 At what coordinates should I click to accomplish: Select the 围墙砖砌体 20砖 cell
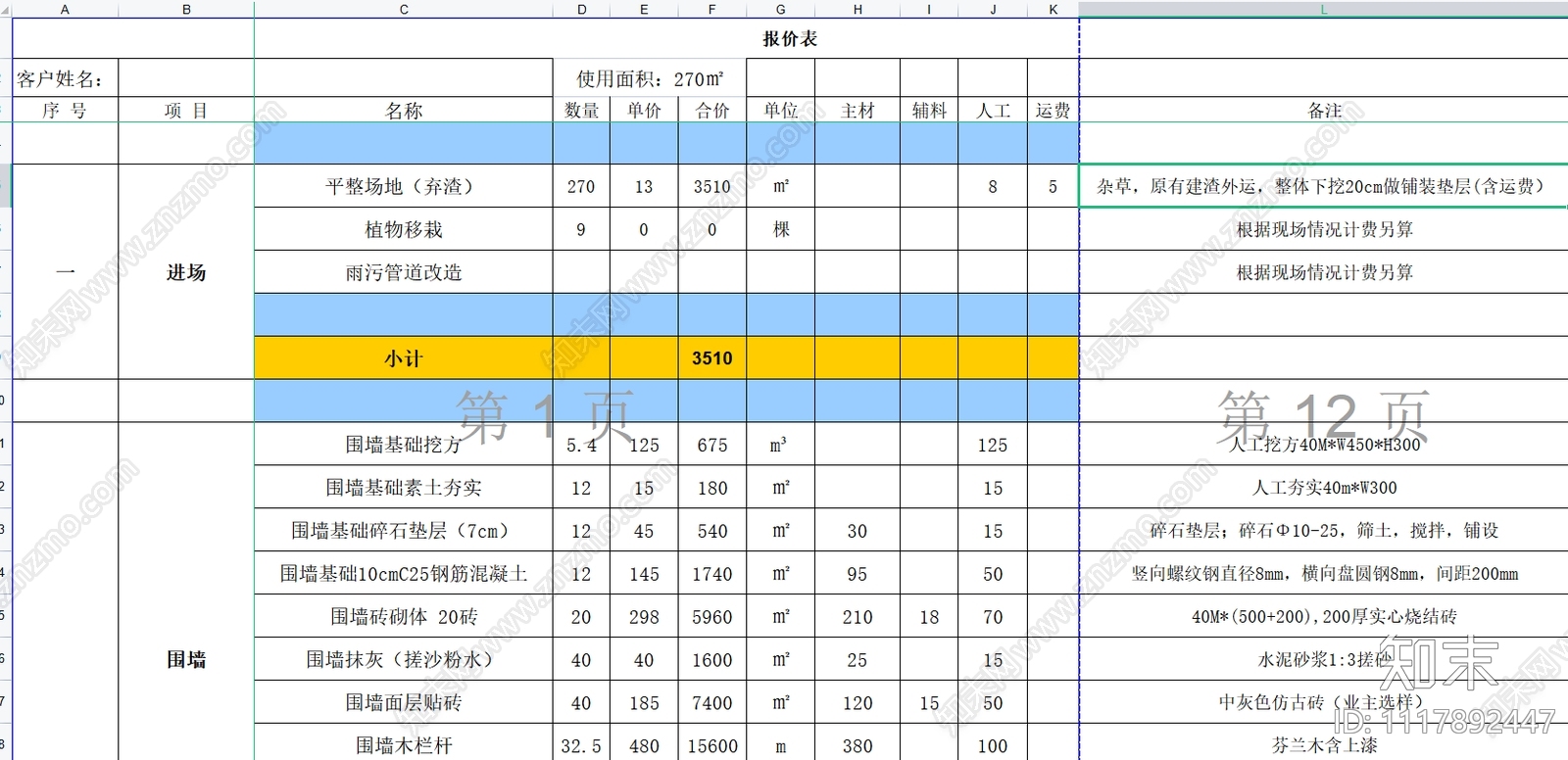[x=404, y=617]
